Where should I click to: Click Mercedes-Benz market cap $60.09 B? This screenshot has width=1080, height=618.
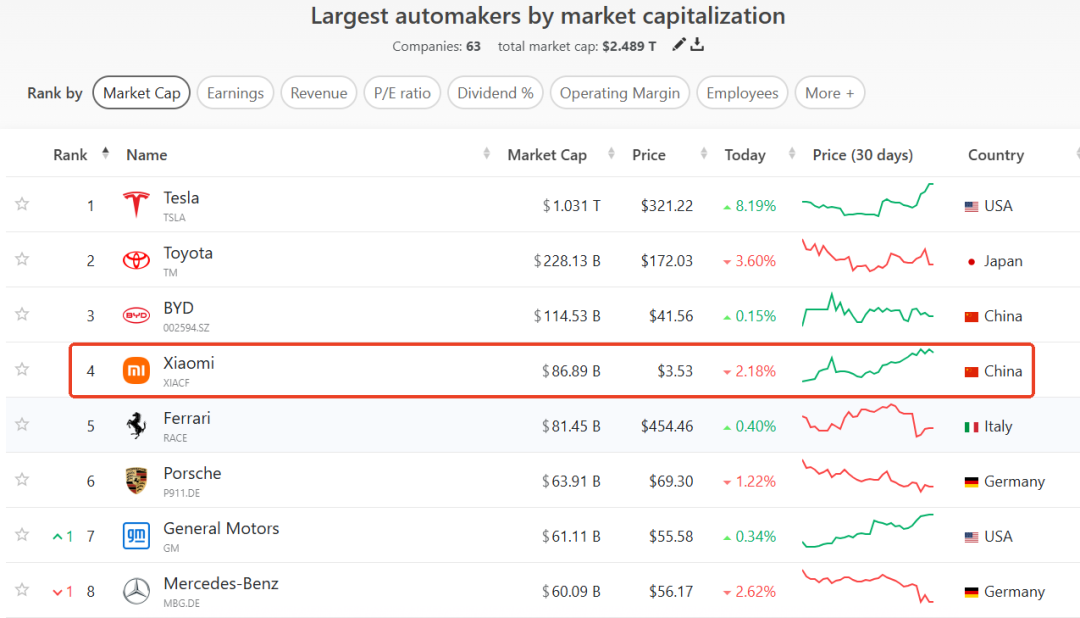coord(571,592)
